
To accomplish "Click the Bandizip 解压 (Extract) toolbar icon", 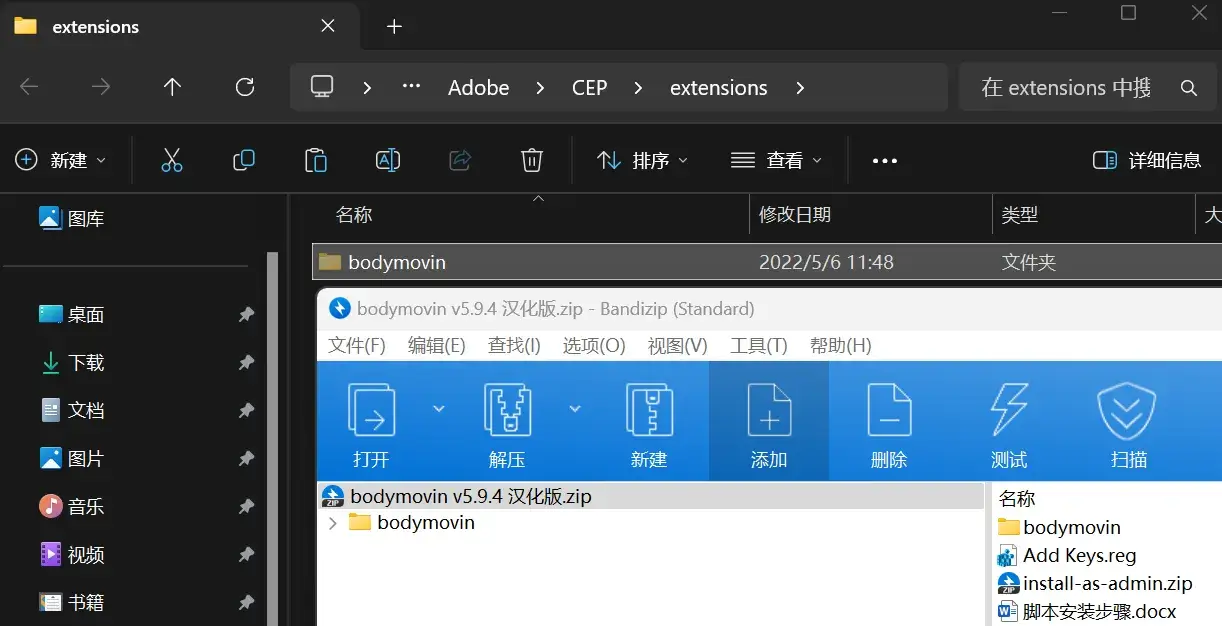I will click(508, 410).
